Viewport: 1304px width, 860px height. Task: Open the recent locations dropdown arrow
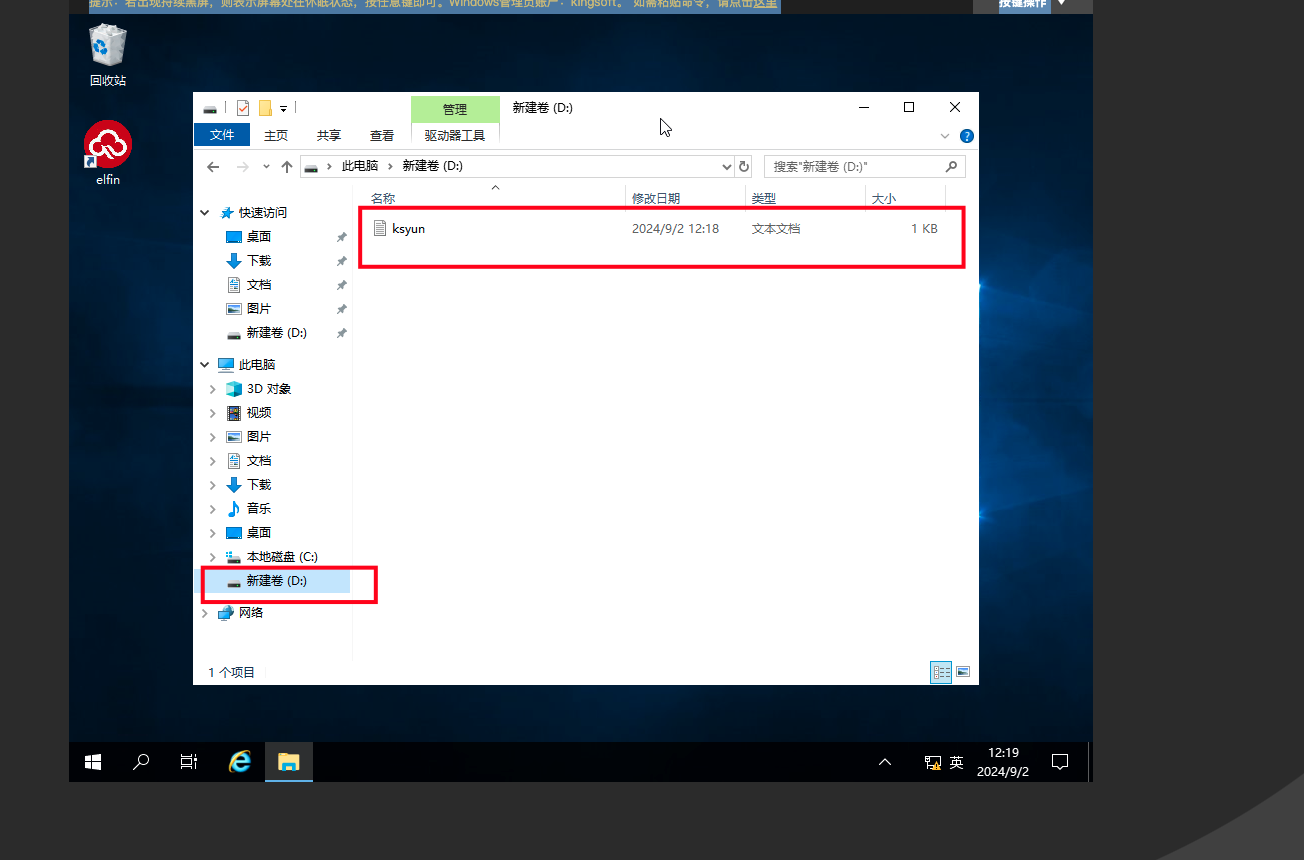point(266,166)
